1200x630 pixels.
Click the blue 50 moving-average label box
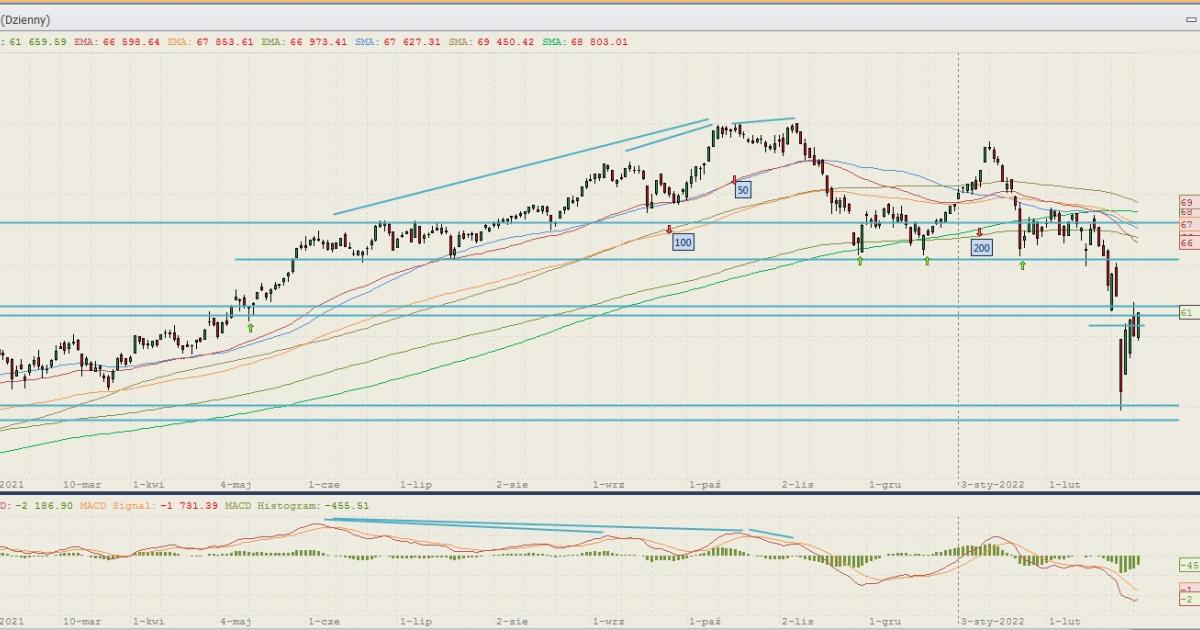pos(742,189)
